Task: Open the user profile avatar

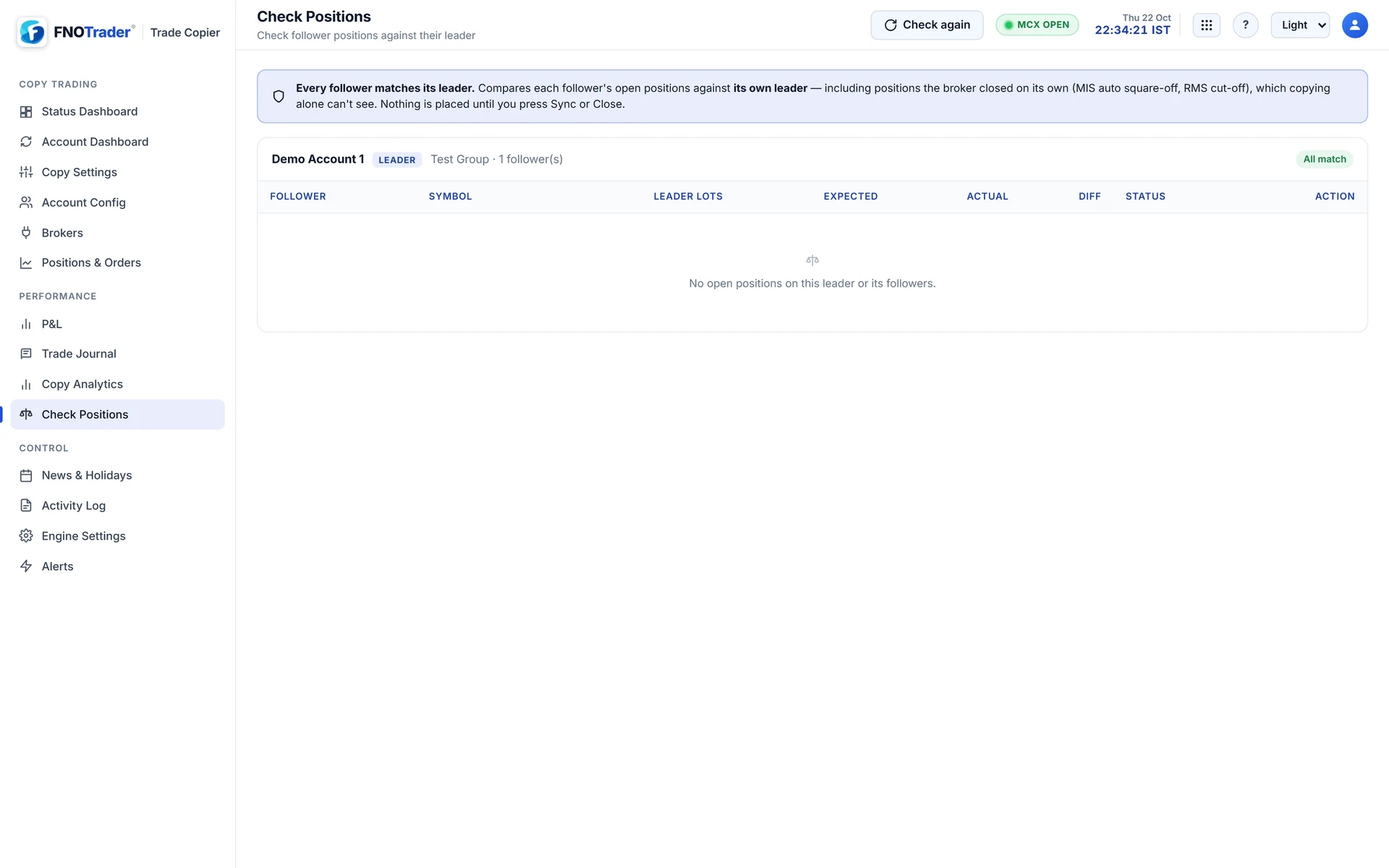Action: click(1355, 25)
